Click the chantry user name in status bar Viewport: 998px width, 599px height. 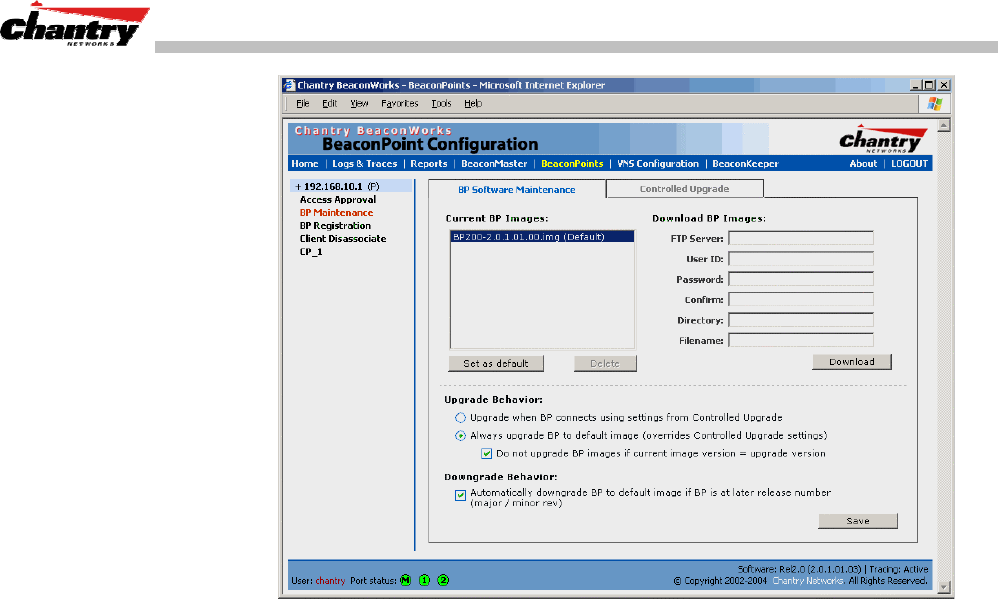pos(330,581)
